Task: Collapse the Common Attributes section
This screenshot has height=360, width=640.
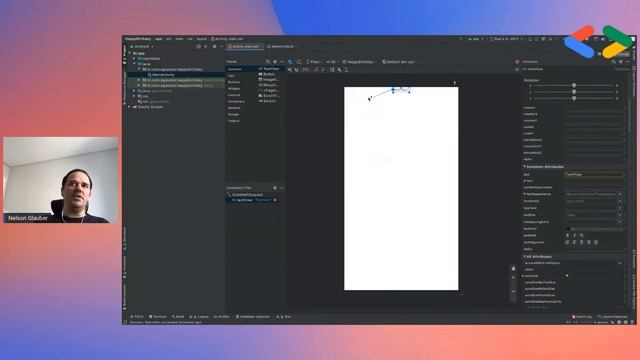Action: point(524,167)
